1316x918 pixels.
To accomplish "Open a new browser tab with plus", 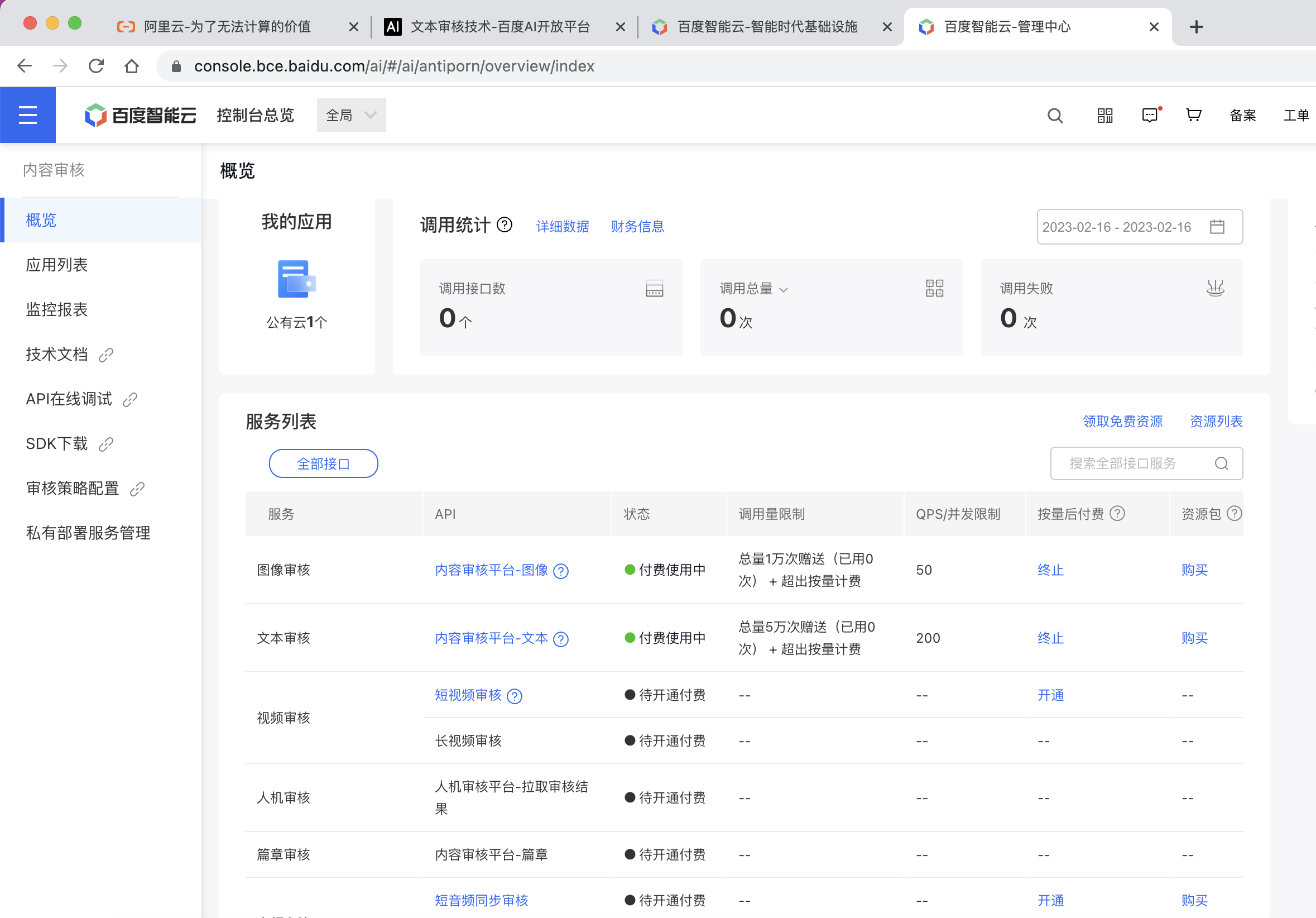I will tap(1196, 27).
